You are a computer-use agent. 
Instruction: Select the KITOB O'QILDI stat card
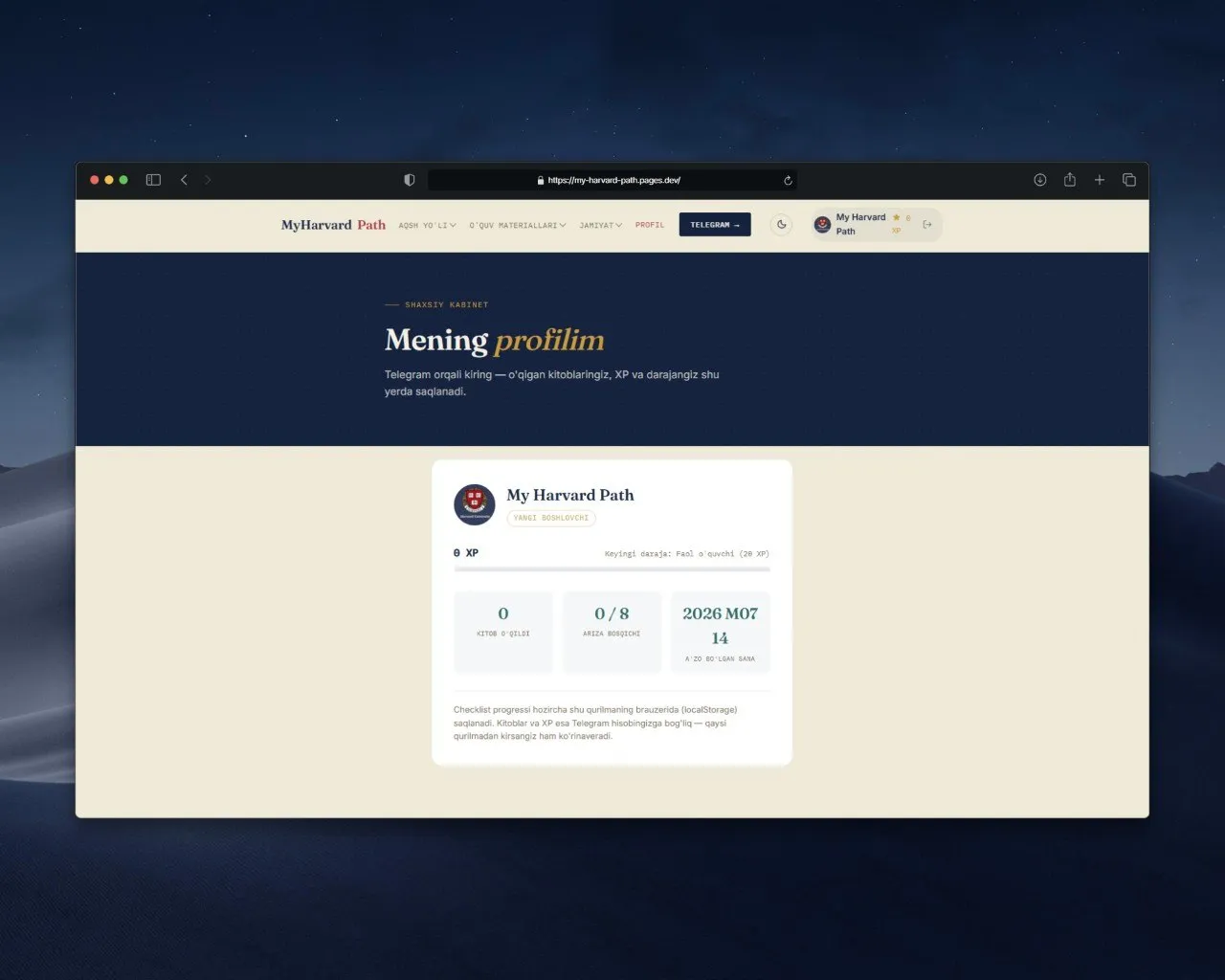coord(503,632)
